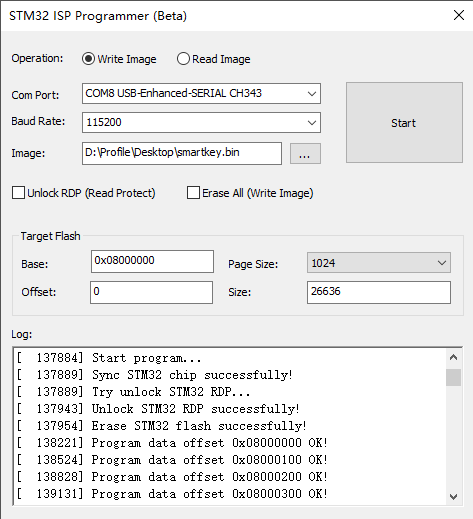Click the log scrollbar down arrow

point(453,497)
